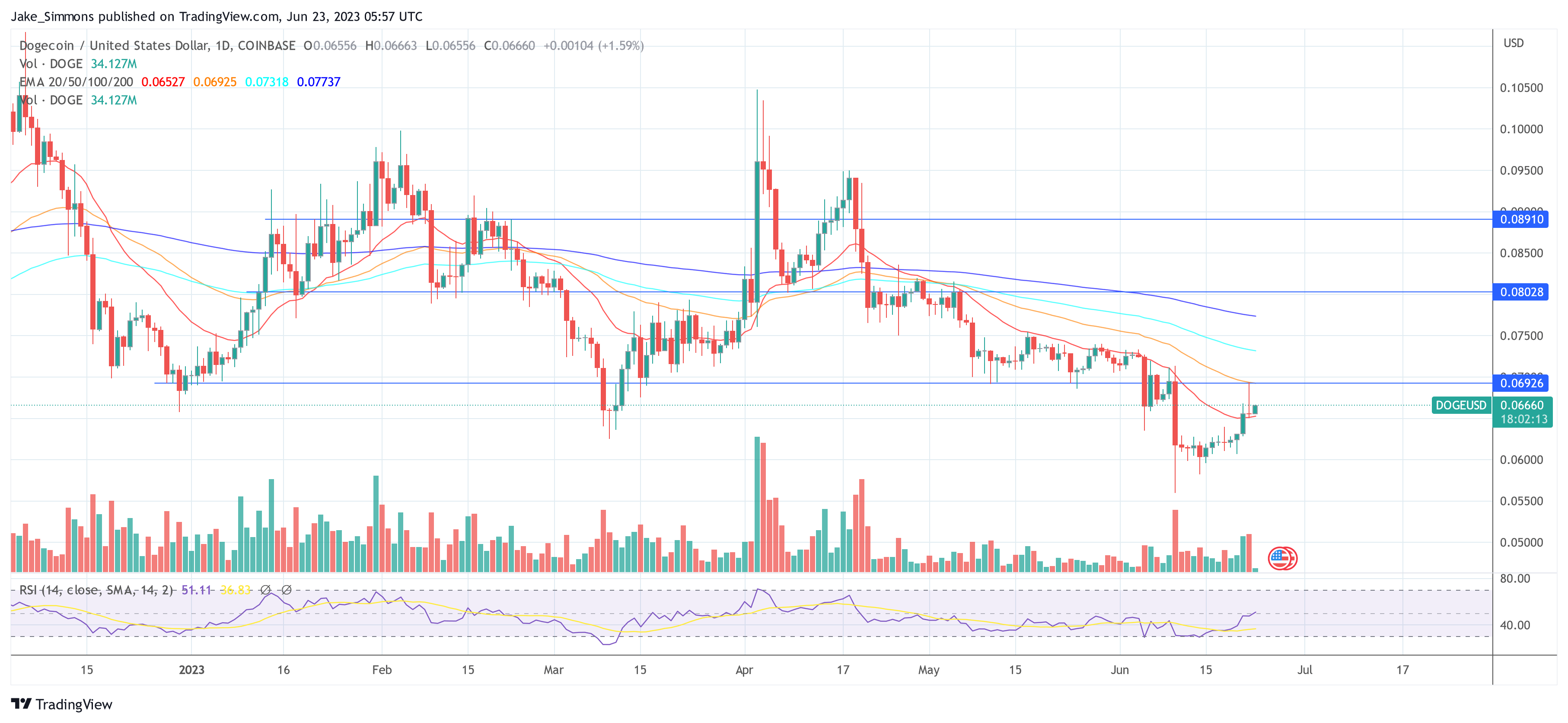Click the 18:02:13 countdown timer
The height and width of the screenshot is (723, 1568).
[x=1523, y=419]
